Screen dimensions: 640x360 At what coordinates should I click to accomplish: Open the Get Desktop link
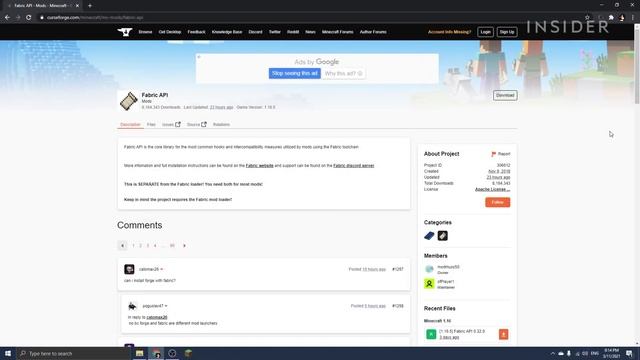pyautogui.click(x=170, y=32)
